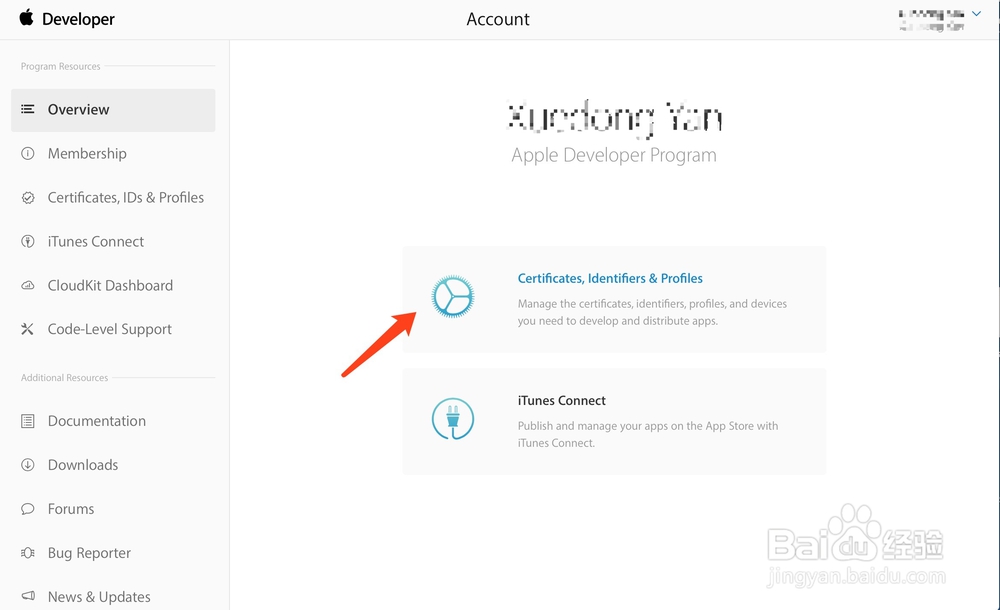Click the Apple logo icon
Viewport: 1000px width, 610px height.
click(x=26, y=17)
